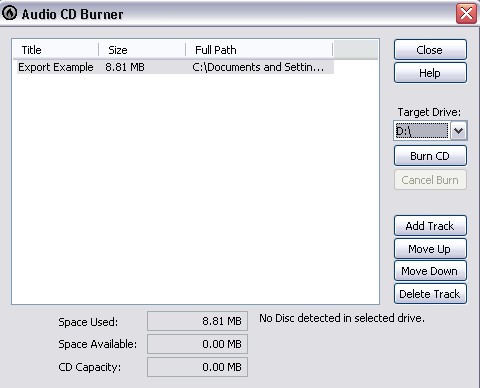
Task: Sort the track list by the Size column header
Action: (x=142, y=50)
